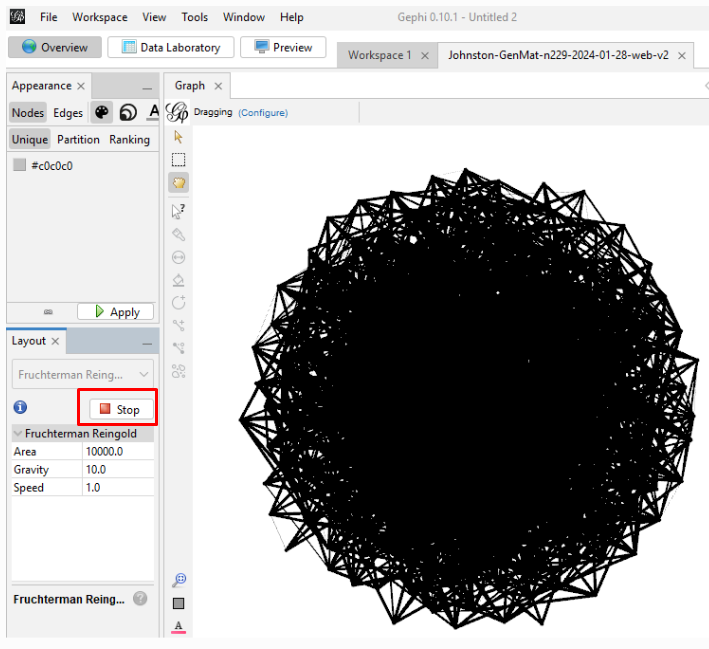Click the Gephi application logo icon

coord(18,17)
